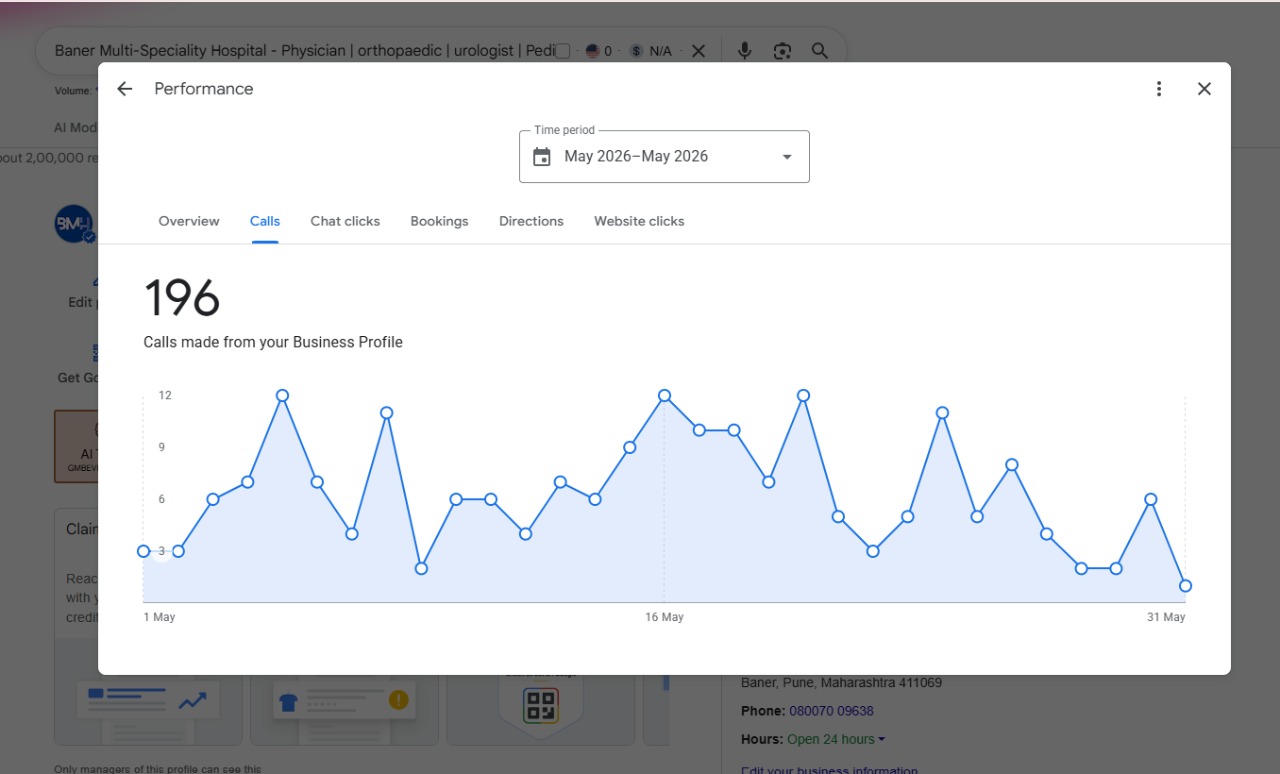Screen dimensions: 1280x774
Task: Click the flag icon in search bar
Action: (x=592, y=51)
